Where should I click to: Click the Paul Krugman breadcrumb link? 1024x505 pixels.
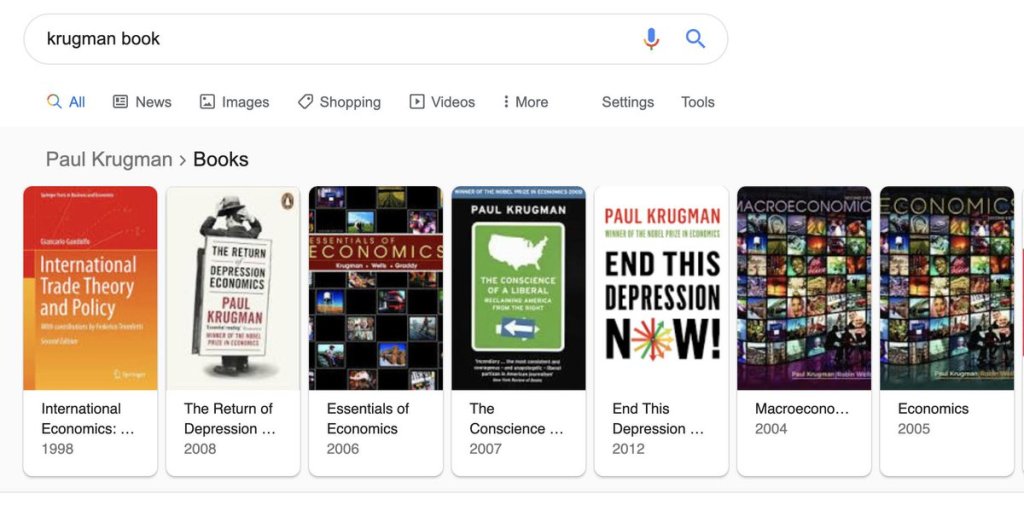[109, 159]
